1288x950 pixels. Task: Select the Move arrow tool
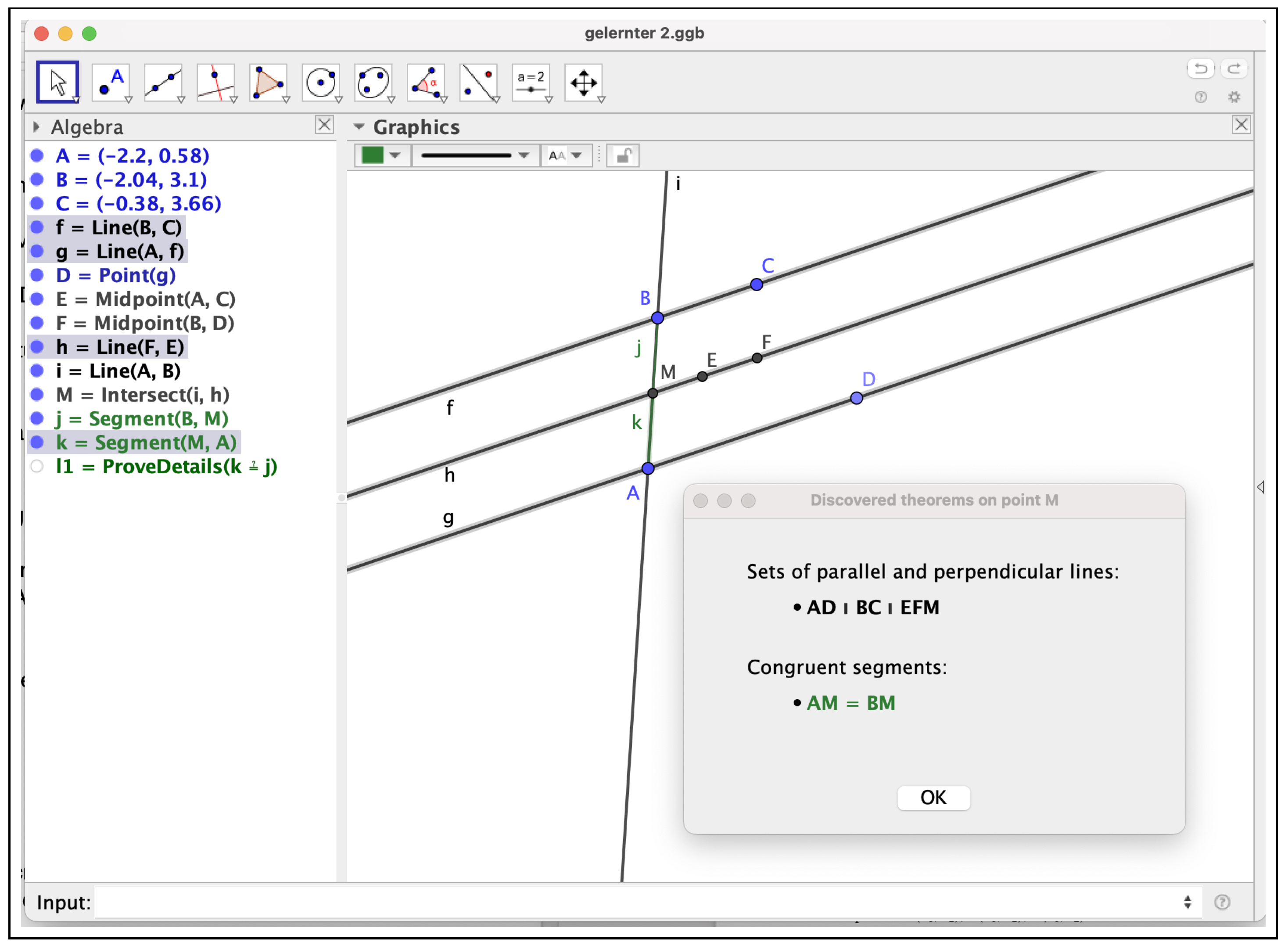[x=57, y=82]
